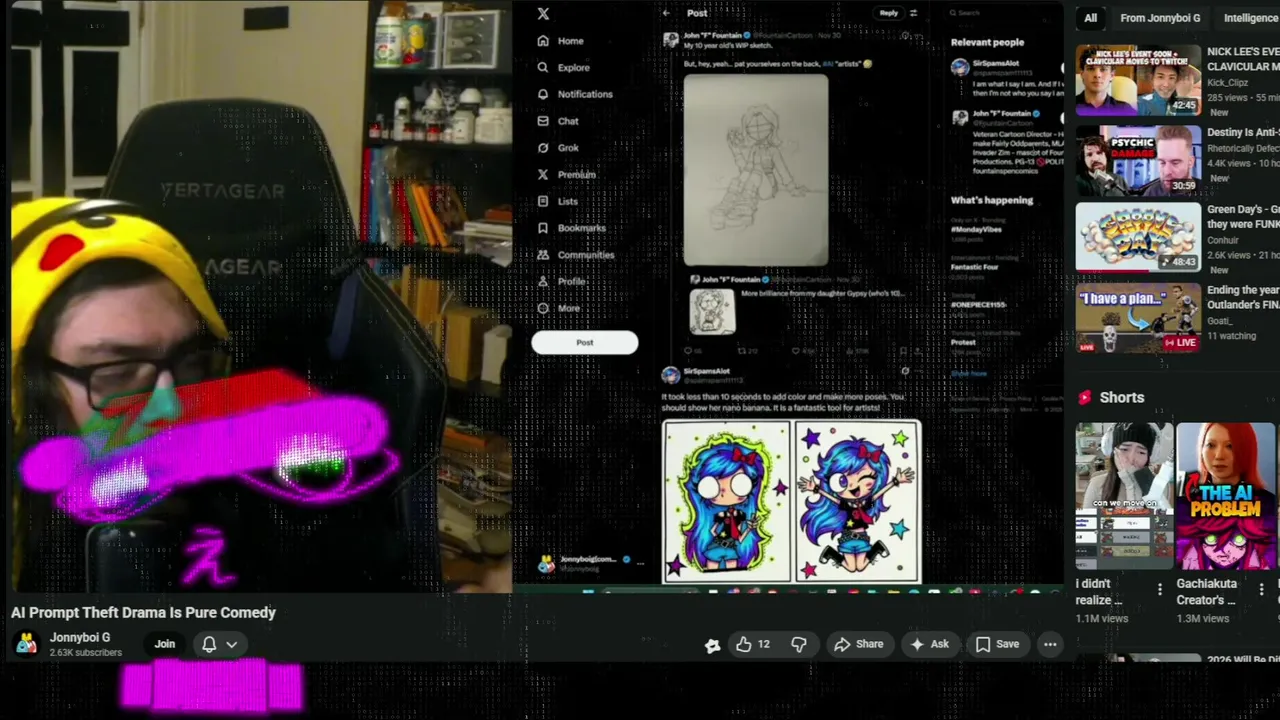This screenshot has width=1280, height=720.
Task: Click the right colored chibi girl image
Action: coord(856,502)
